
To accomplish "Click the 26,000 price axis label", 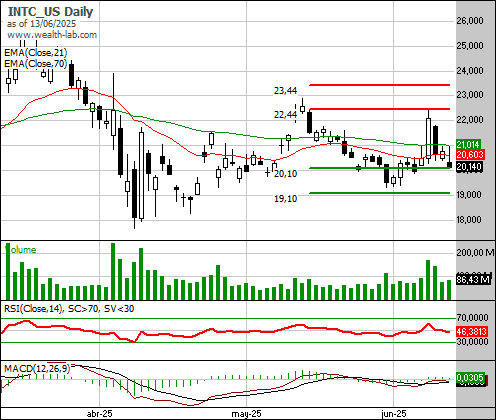I will 470,21.
